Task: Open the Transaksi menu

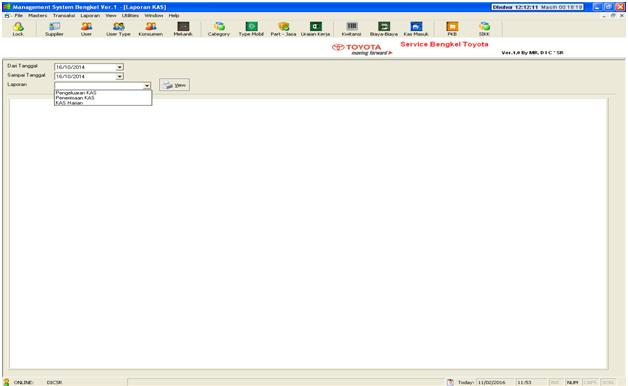Action: (x=64, y=16)
